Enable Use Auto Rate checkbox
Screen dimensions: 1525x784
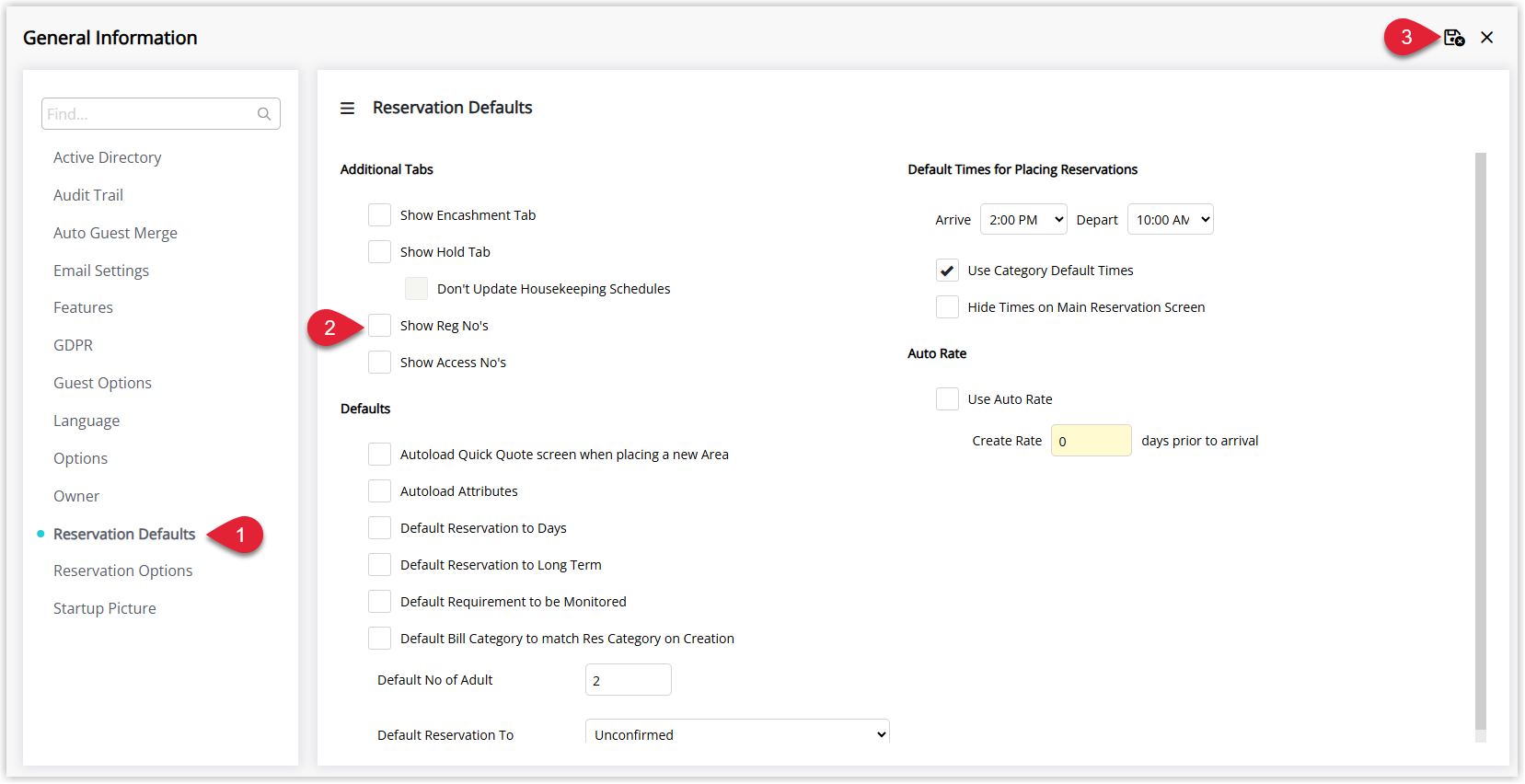point(947,399)
